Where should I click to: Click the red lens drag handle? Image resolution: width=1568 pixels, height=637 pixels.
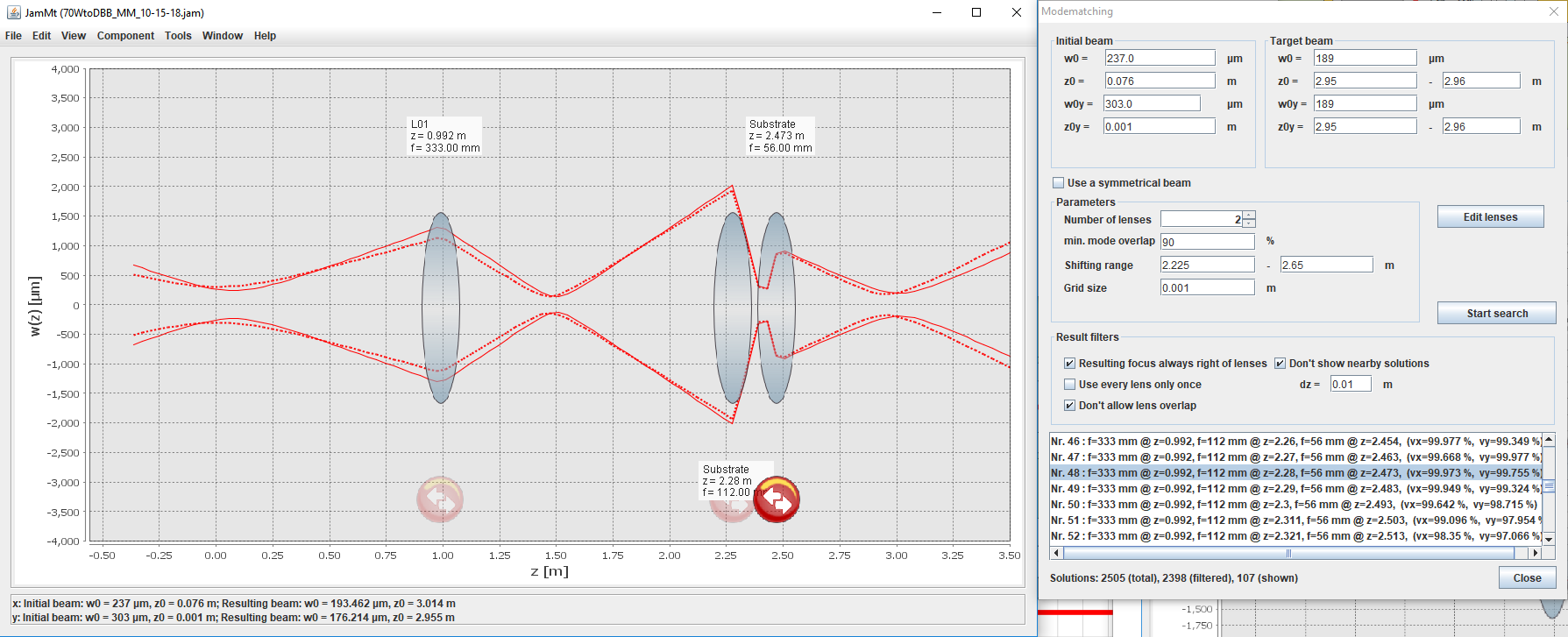(x=777, y=499)
